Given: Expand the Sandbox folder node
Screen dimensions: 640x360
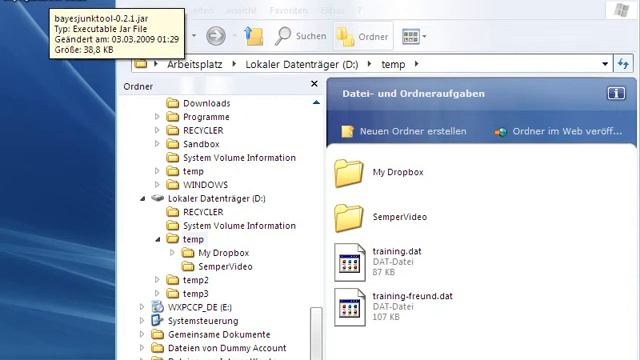Looking at the screenshot, I should point(157,144).
